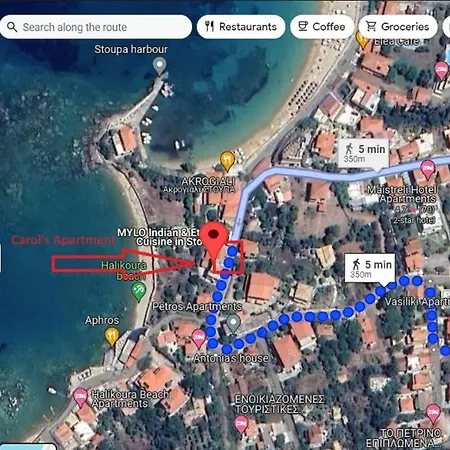
Task: Select the dotted route 5 min label
Action: pyautogui.click(x=370, y=268)
